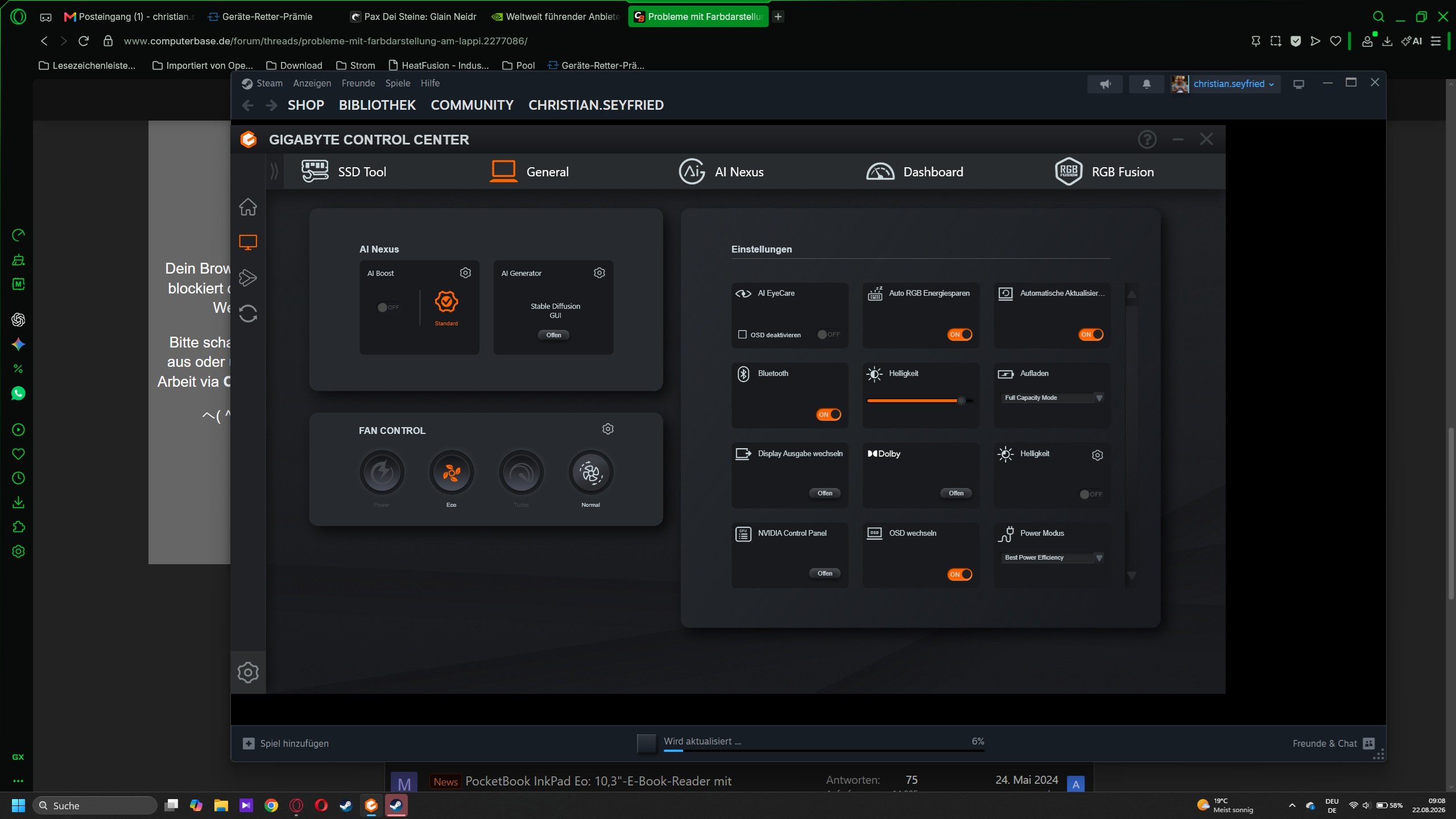Open the update arrows icon in Gigabyte sidebar
Image resolution: width=1456 pixels, height=819 pixels.
[x=248, y=313]
